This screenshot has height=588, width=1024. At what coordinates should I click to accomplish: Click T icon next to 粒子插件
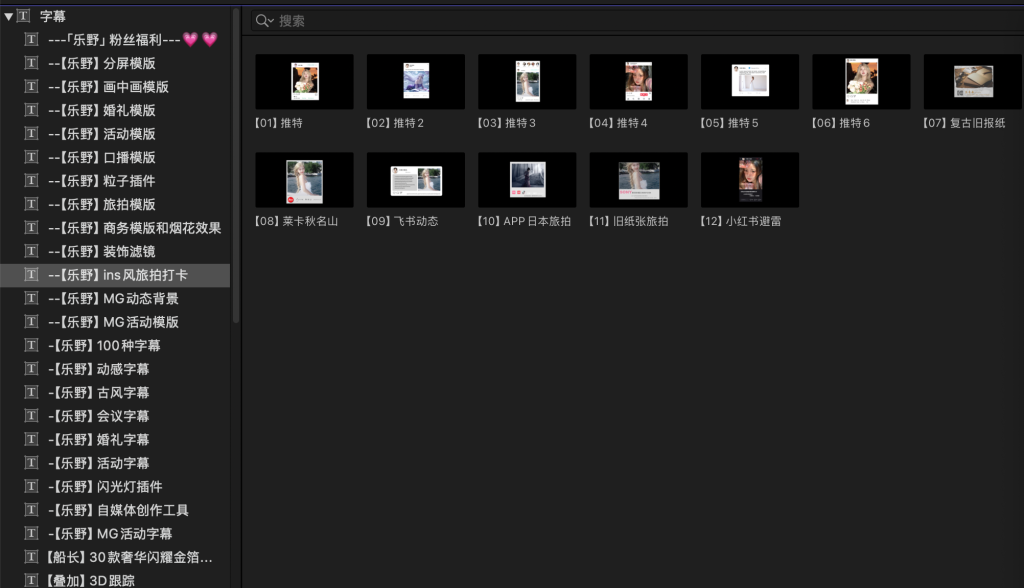(31, 180)
